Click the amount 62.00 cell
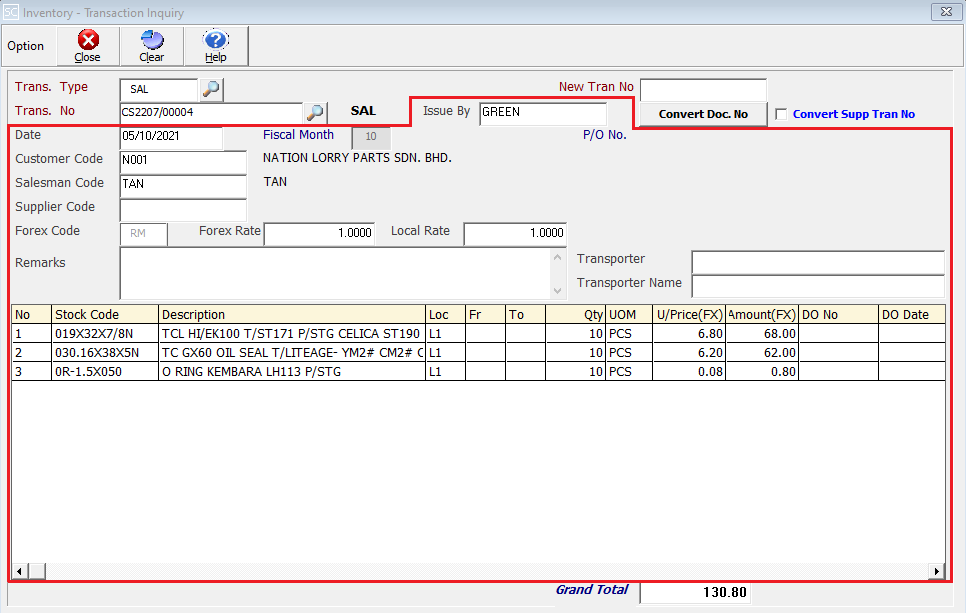The image size is (966, 613). [x=762, y=352]
